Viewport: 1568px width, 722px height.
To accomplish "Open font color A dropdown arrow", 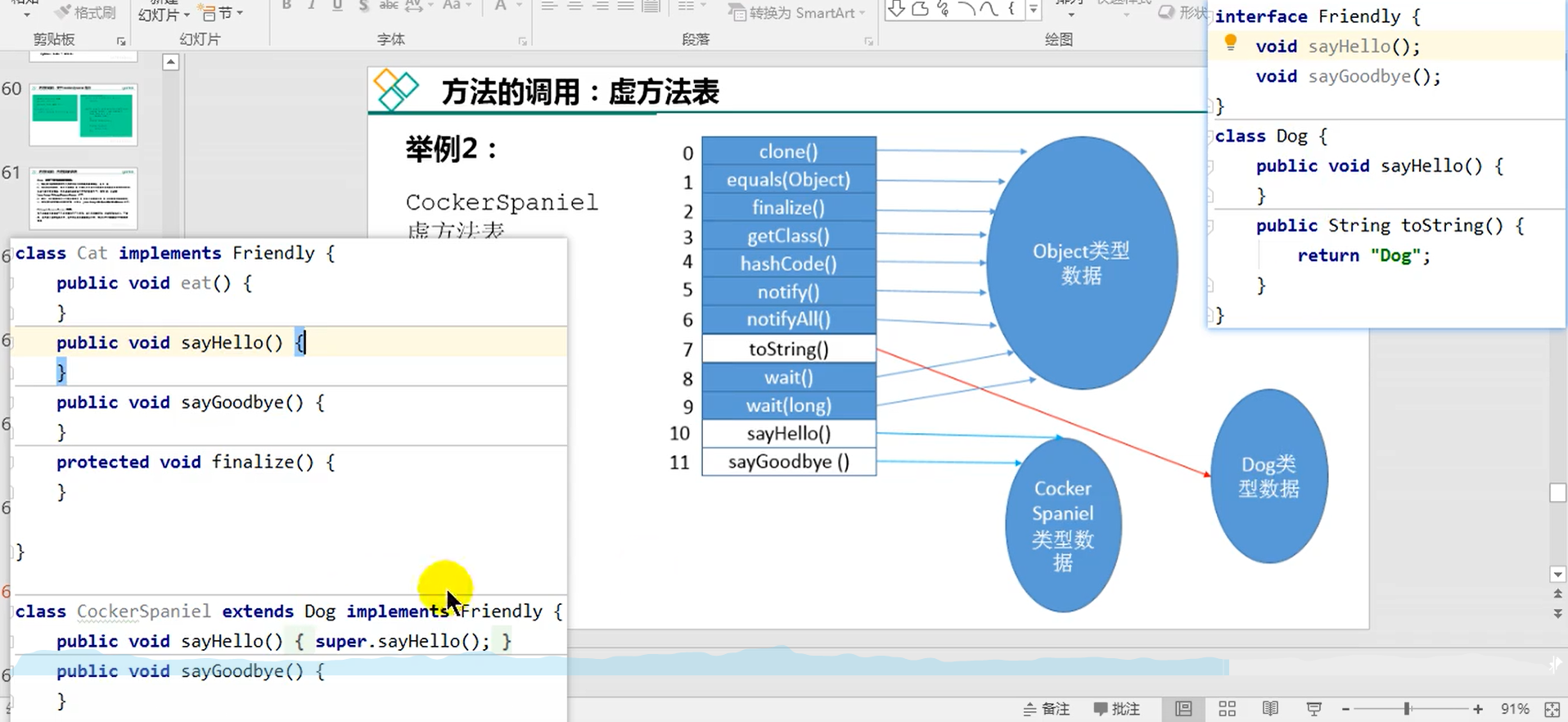I will pos(519,5).
